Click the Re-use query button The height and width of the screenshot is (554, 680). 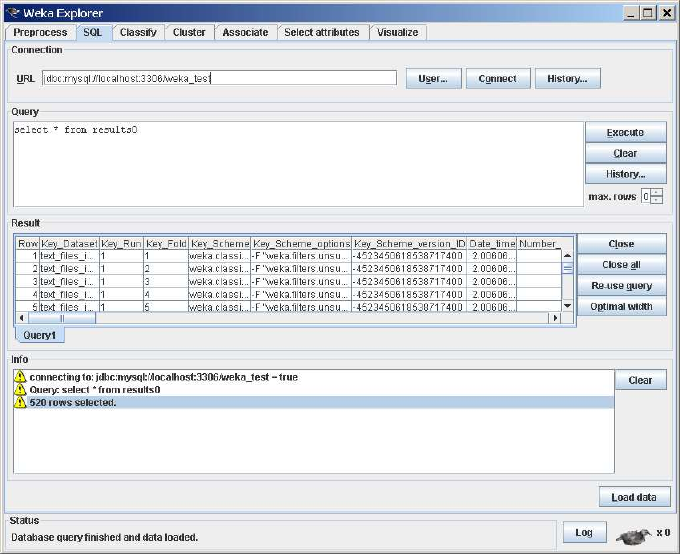click(621, 285)
